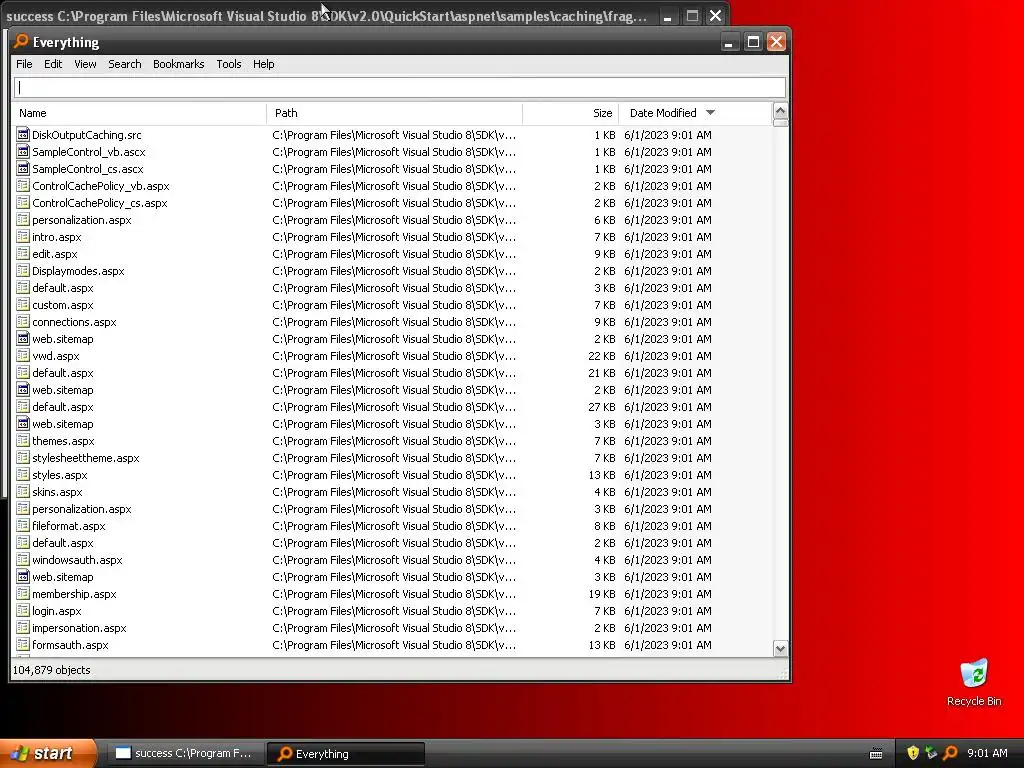Select the custom.aspx file icon
This screenshot has height=768, width=1024.
pyautogui.click(x=23, y=304)
